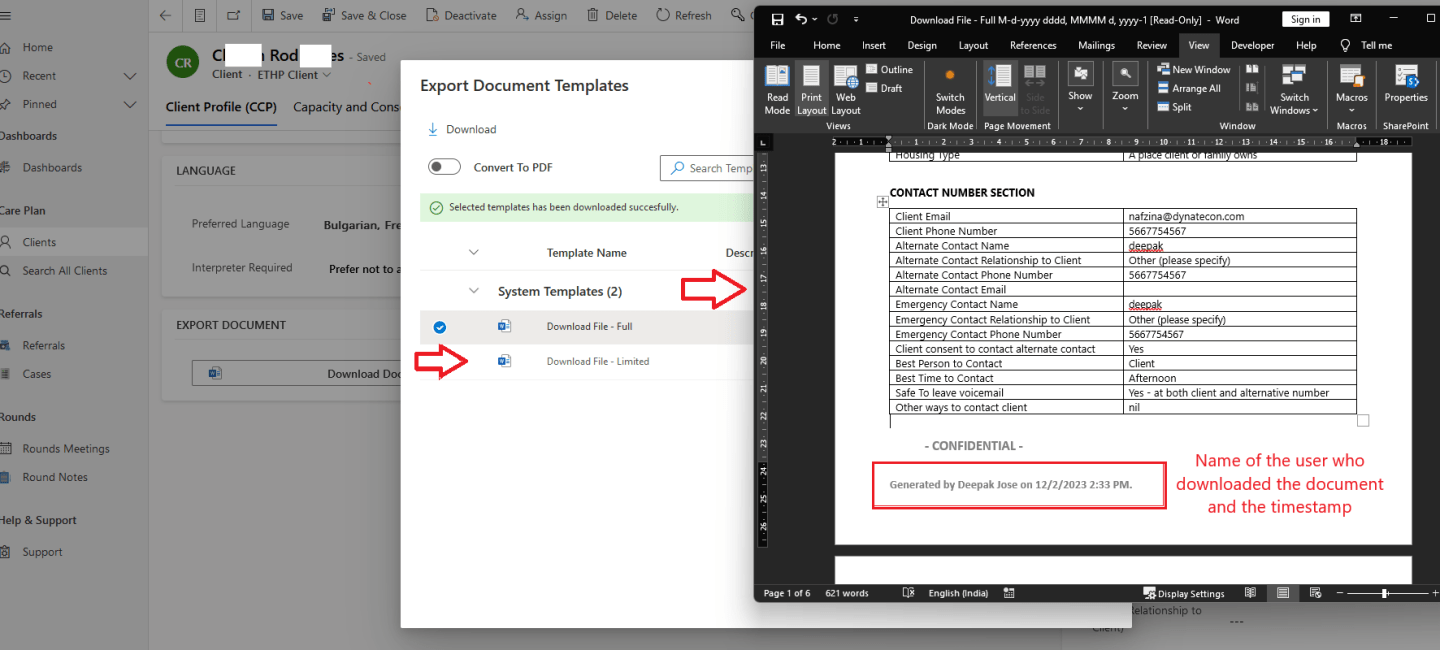
Task: Click the Arrange All icon
Action: pos(1164,88)
